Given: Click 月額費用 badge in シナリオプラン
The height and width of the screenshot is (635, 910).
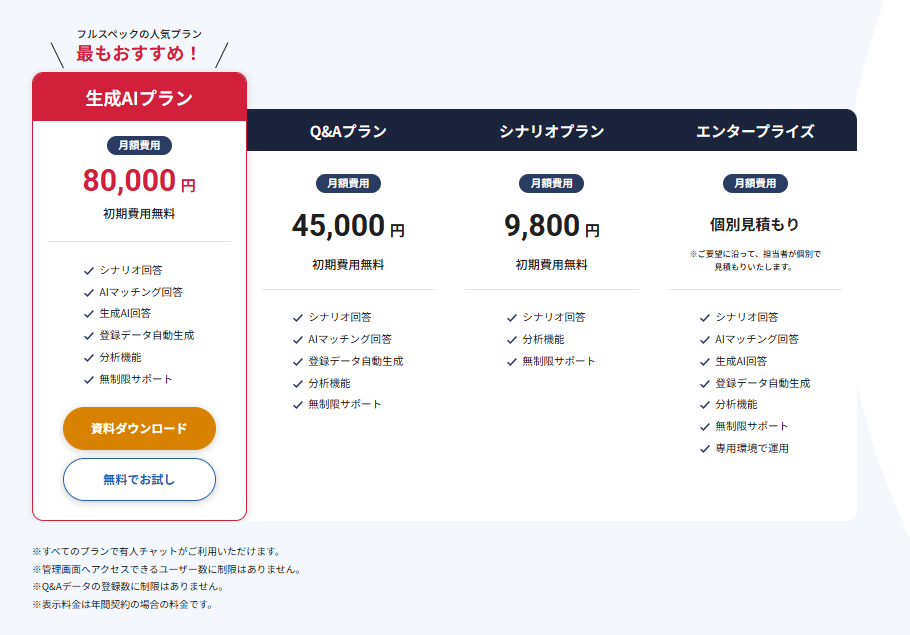Looking at the screenshot, I should pos(551,183).
